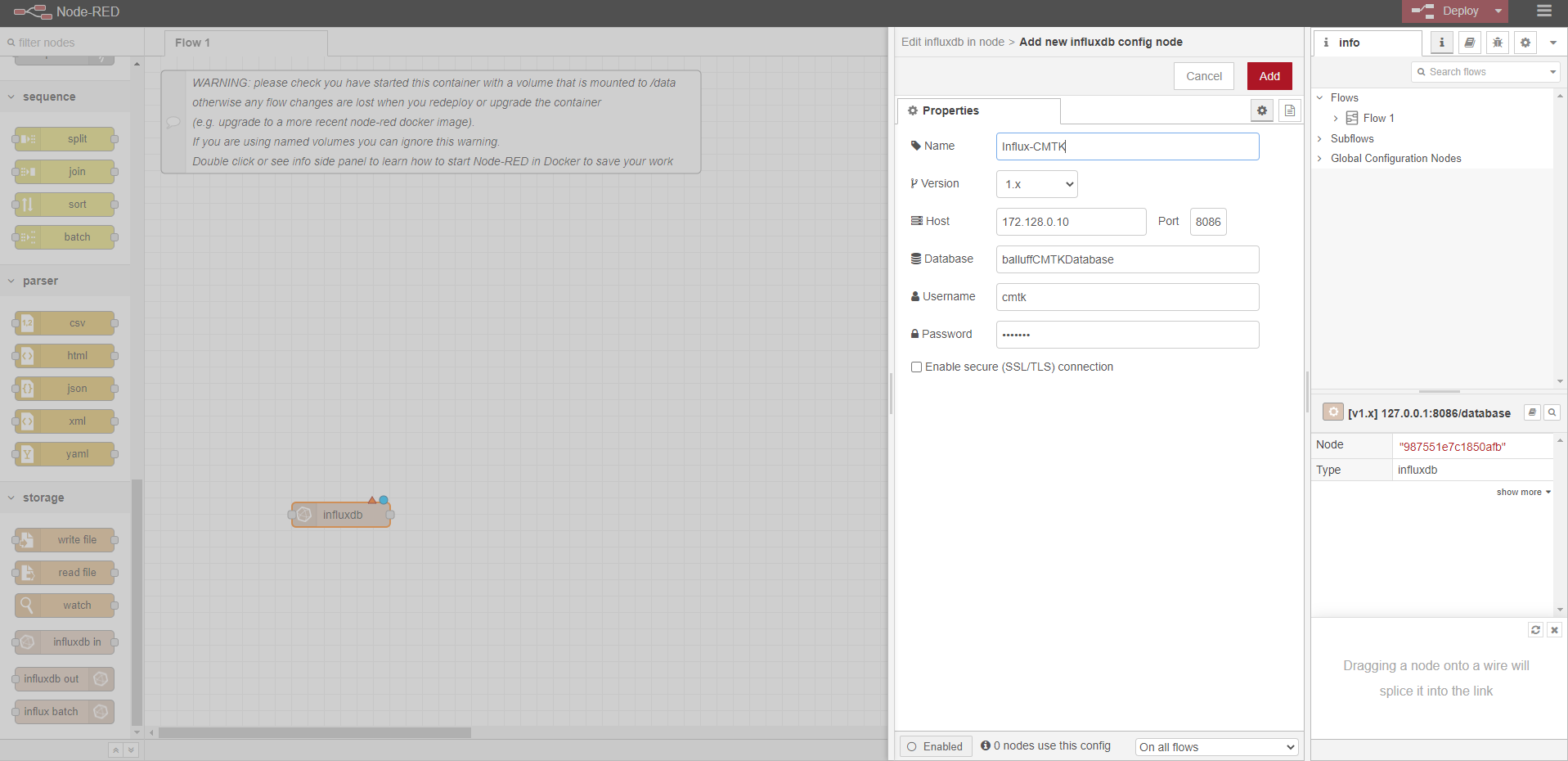Focus the filter nodes search box
Image resolution: width=1568 pixels, height=761 pixels.
click(x=72, y=43)
